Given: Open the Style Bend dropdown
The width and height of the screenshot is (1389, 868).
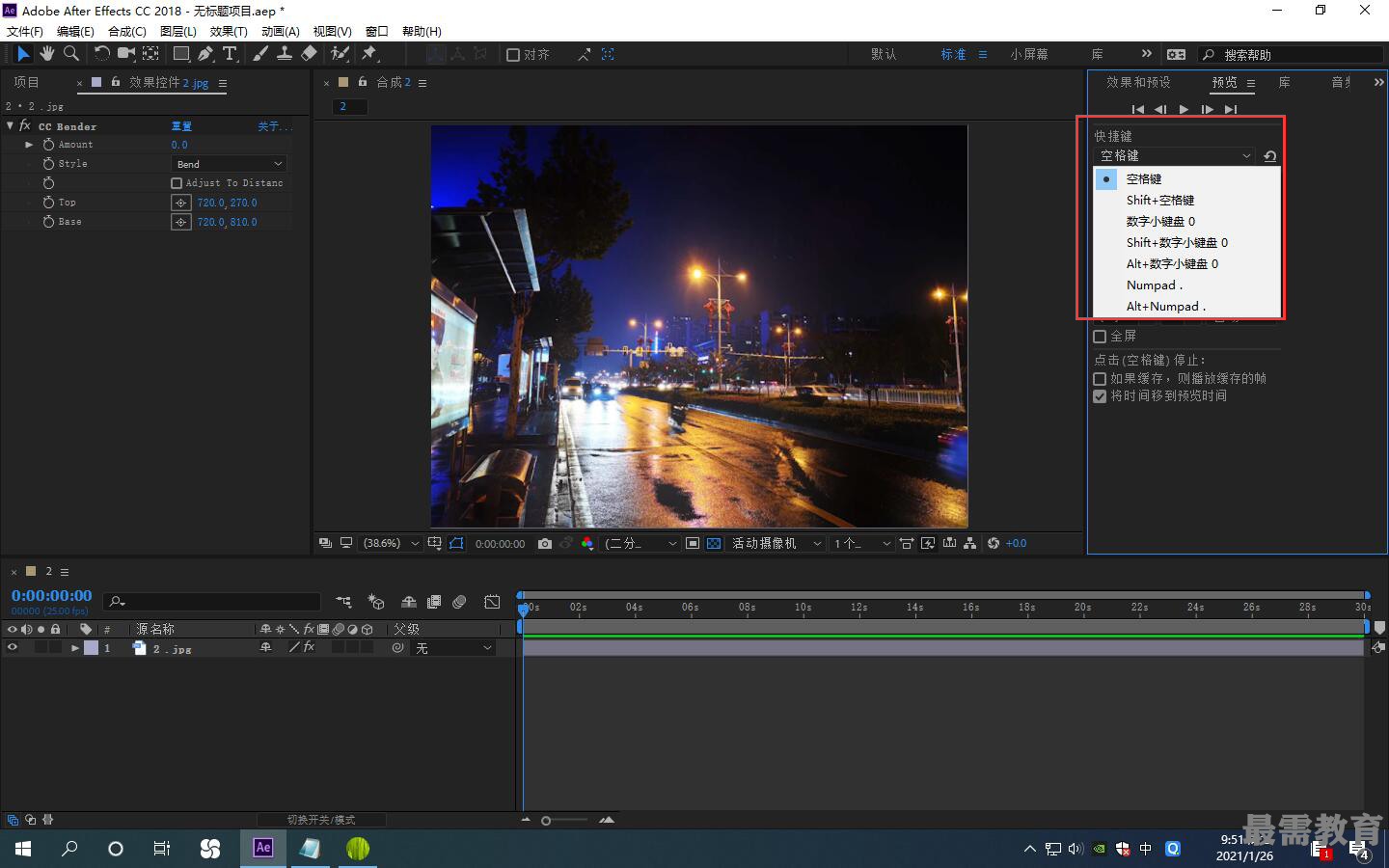Looking at the screenshot, I should 230,164.
